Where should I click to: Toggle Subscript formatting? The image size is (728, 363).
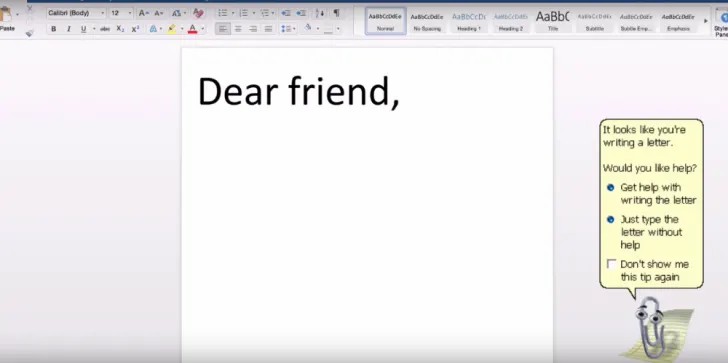120,29
